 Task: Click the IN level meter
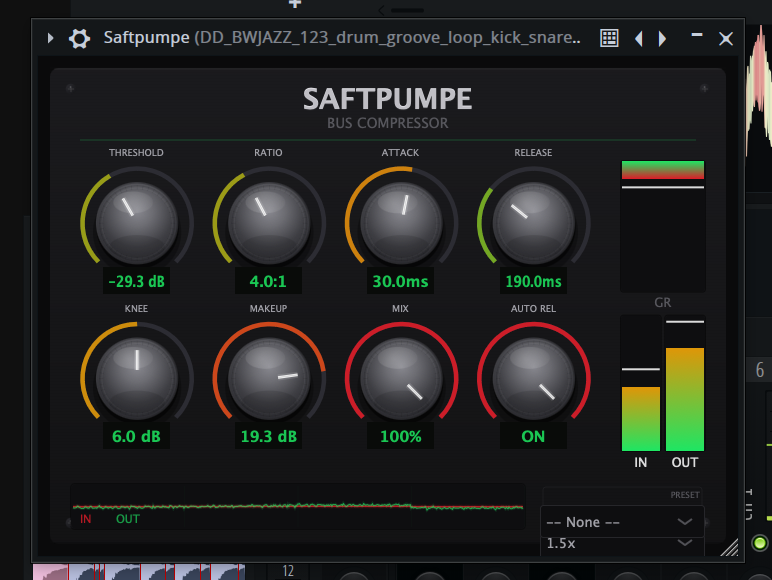coord(641,383)
